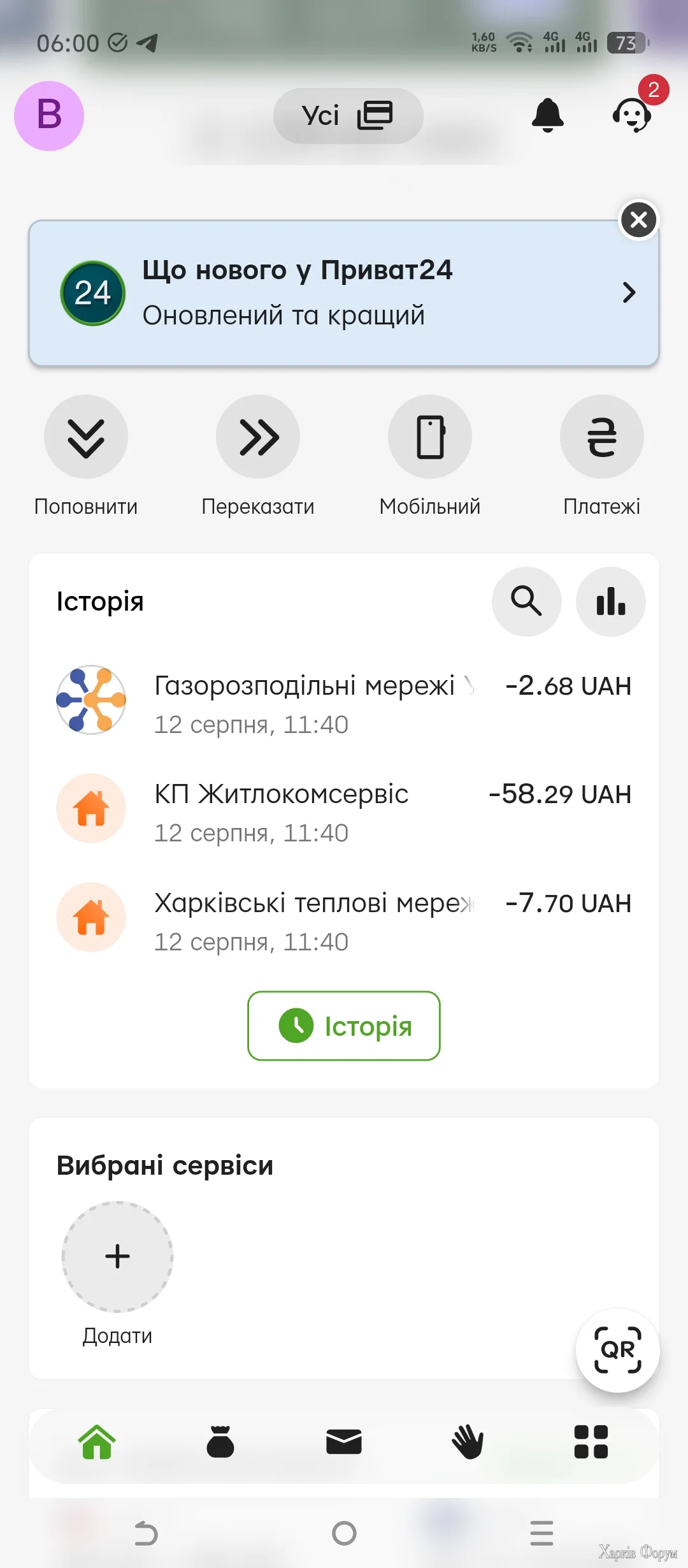Search the transaction history
The image size is (688, 1568).
pos(527,601)
